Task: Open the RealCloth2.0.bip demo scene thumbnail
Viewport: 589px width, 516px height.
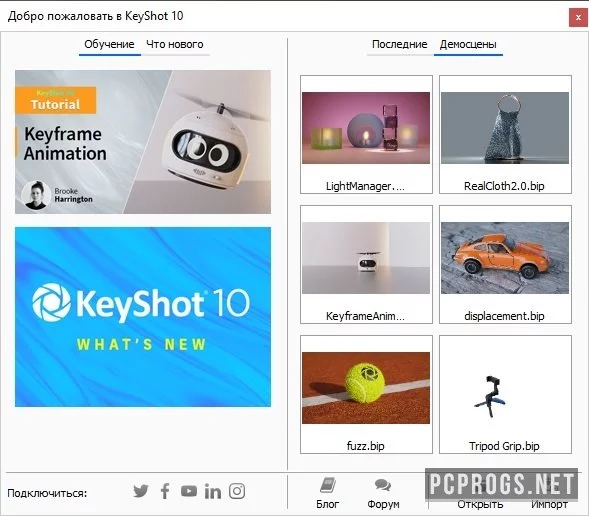Action: (x=505, y=128)
